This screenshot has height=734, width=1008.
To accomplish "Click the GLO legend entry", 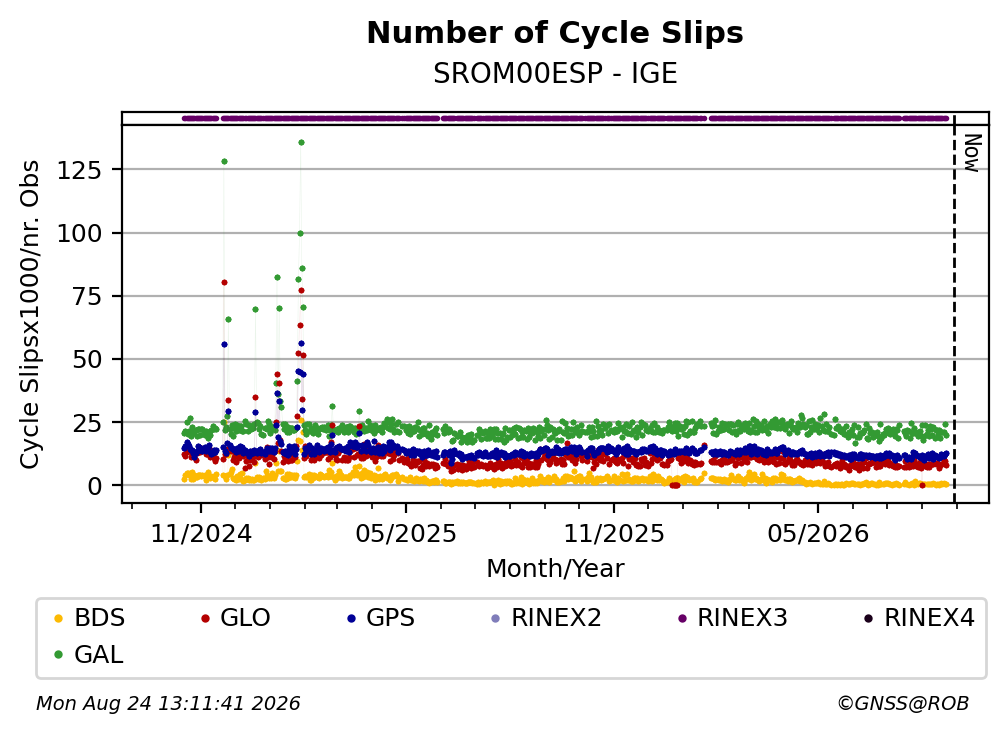I will click(235, 618).
